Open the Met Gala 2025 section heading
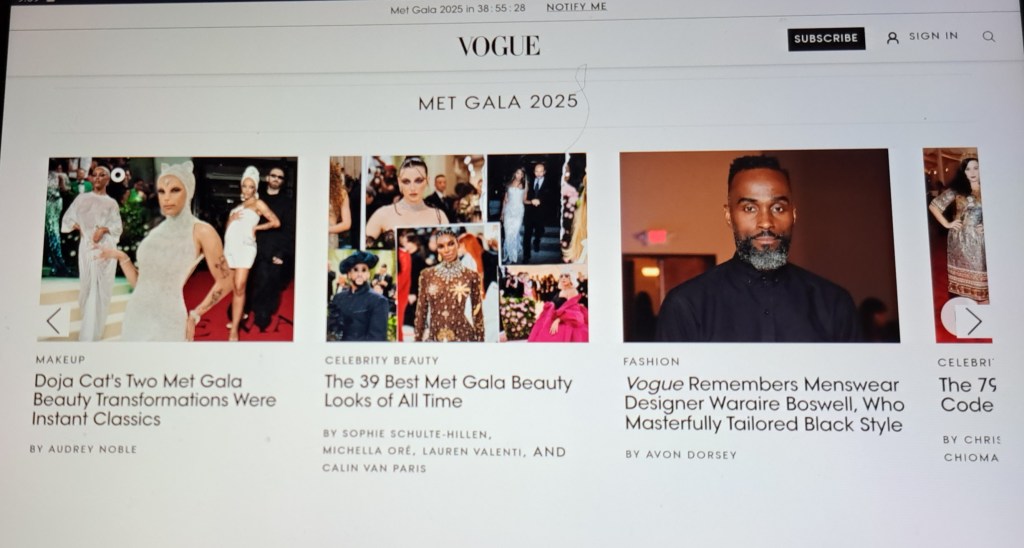This screenshot has width=1024, height=548. [498, 102]
